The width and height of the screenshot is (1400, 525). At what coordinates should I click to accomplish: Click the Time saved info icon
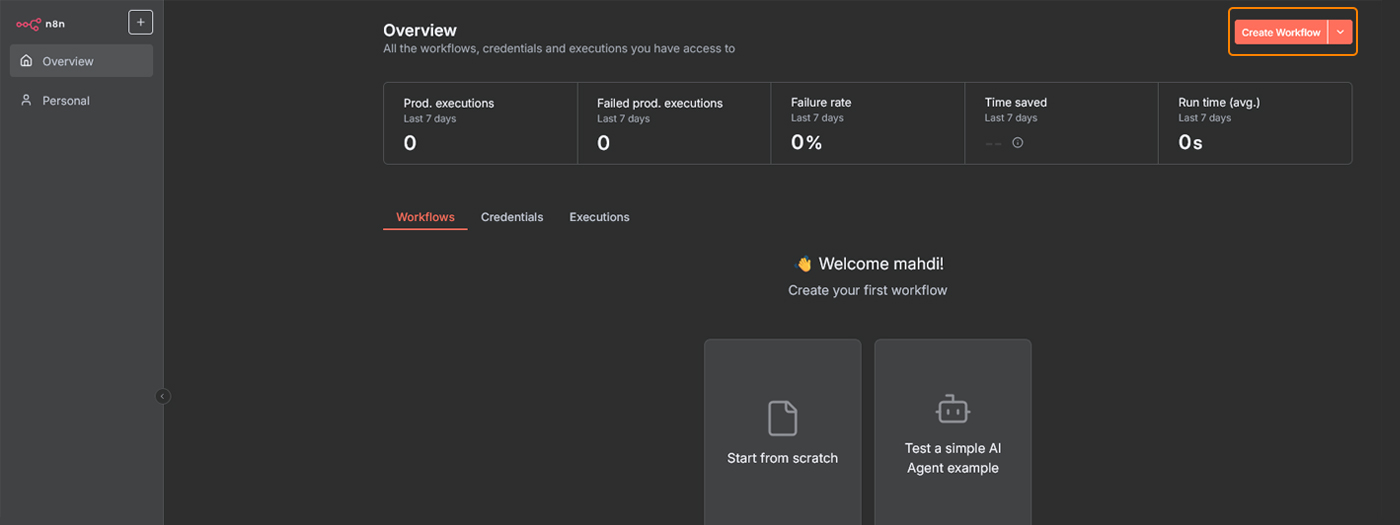tap(1018, 143)
